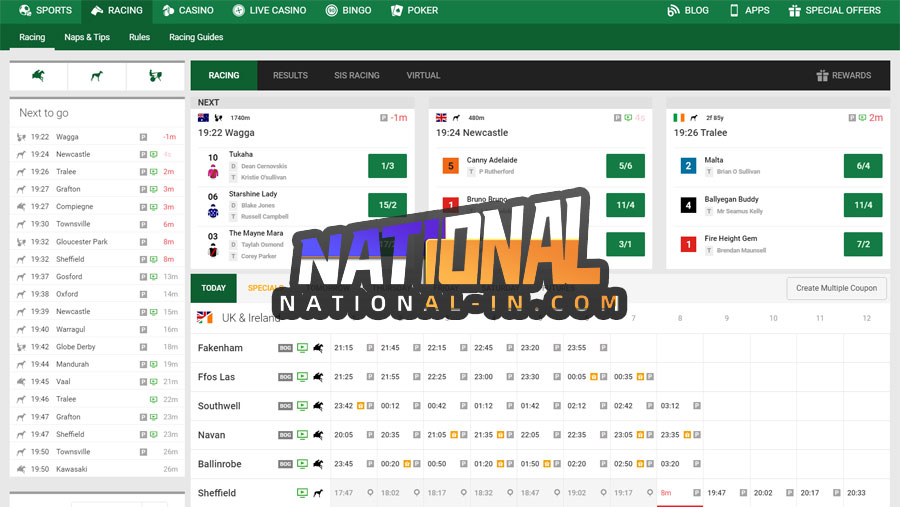The image size is (900, 507).
Task: Bet on Tukaha at 1/3
Action: coord(387,165)
